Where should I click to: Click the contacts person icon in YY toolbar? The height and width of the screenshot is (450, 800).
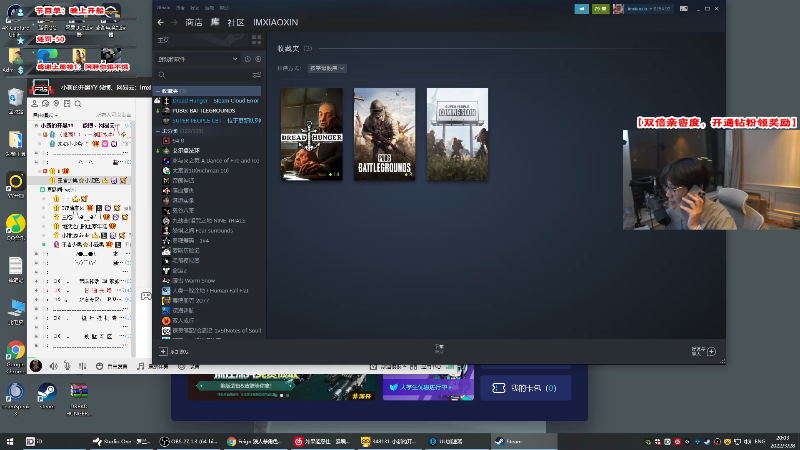[x=35, y=104]
